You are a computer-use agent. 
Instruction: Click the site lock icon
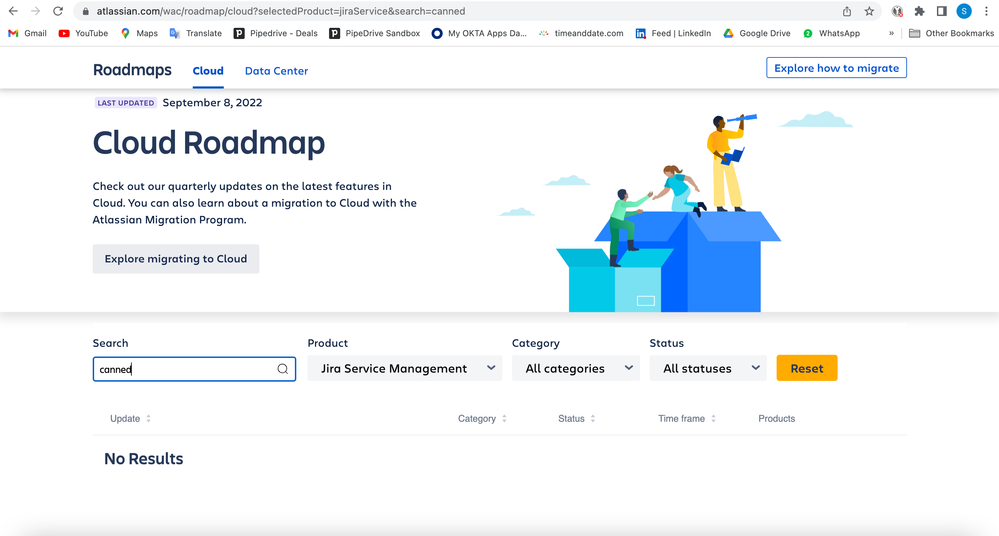[85, 11]
